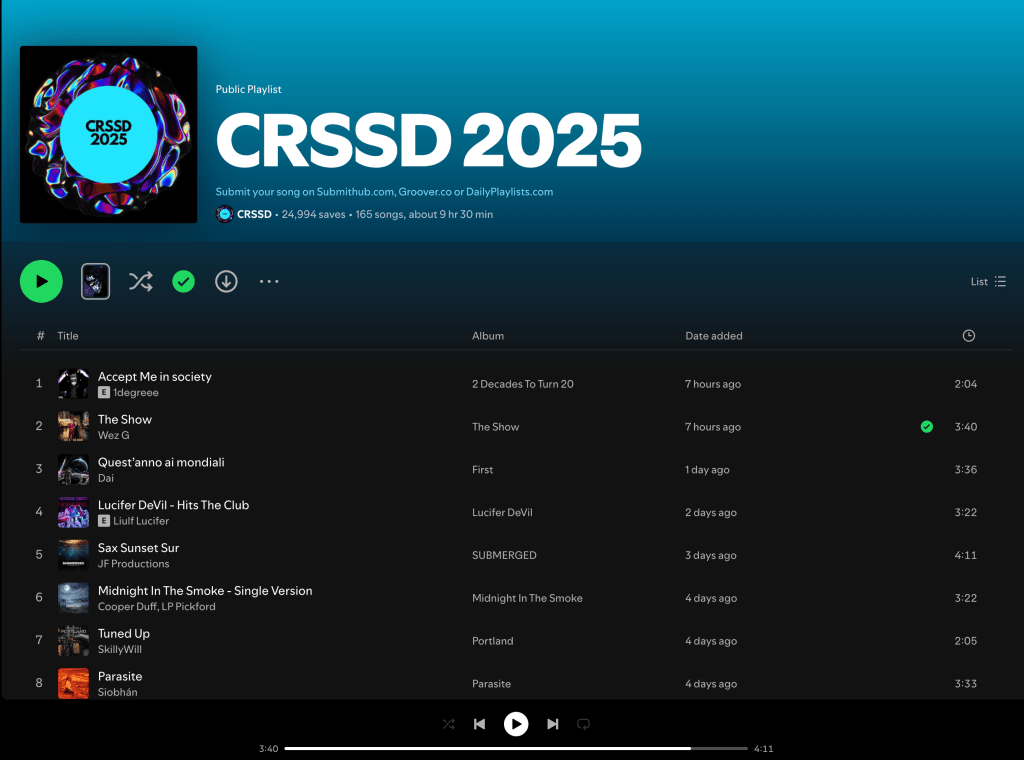Open the playlist preview card thumbnail
1024x760 pixels.
tap(95, 281)
